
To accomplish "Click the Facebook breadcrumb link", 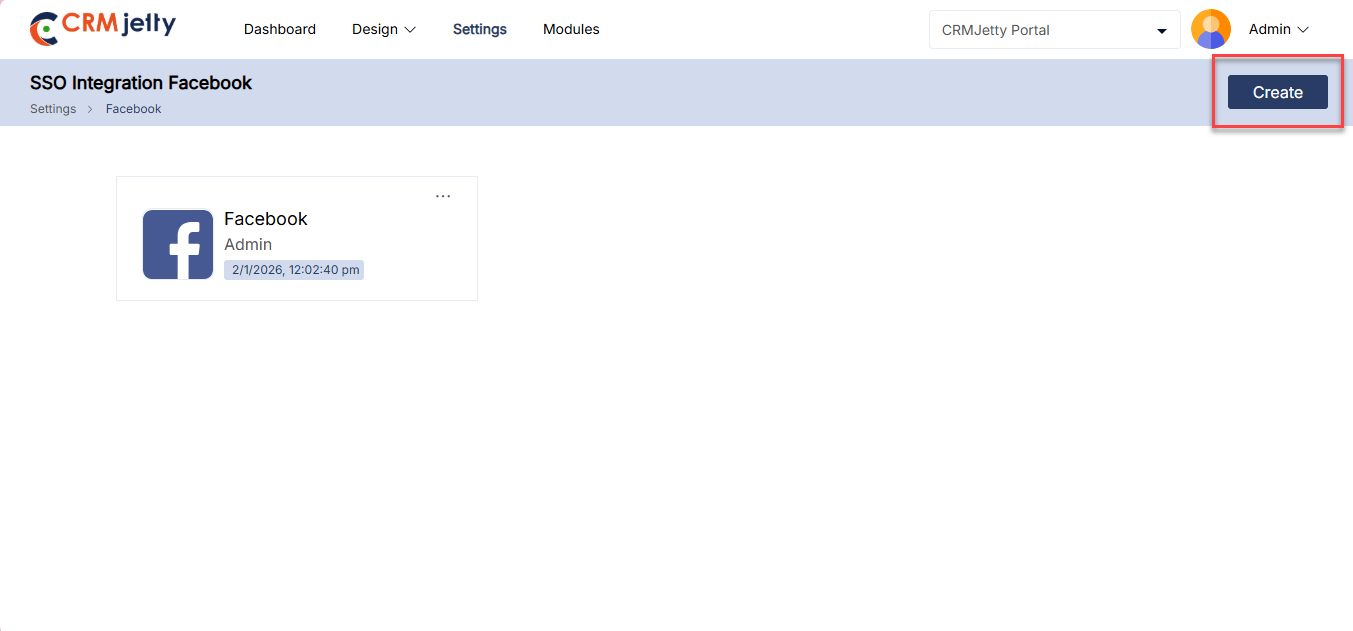I will (134, 109).
